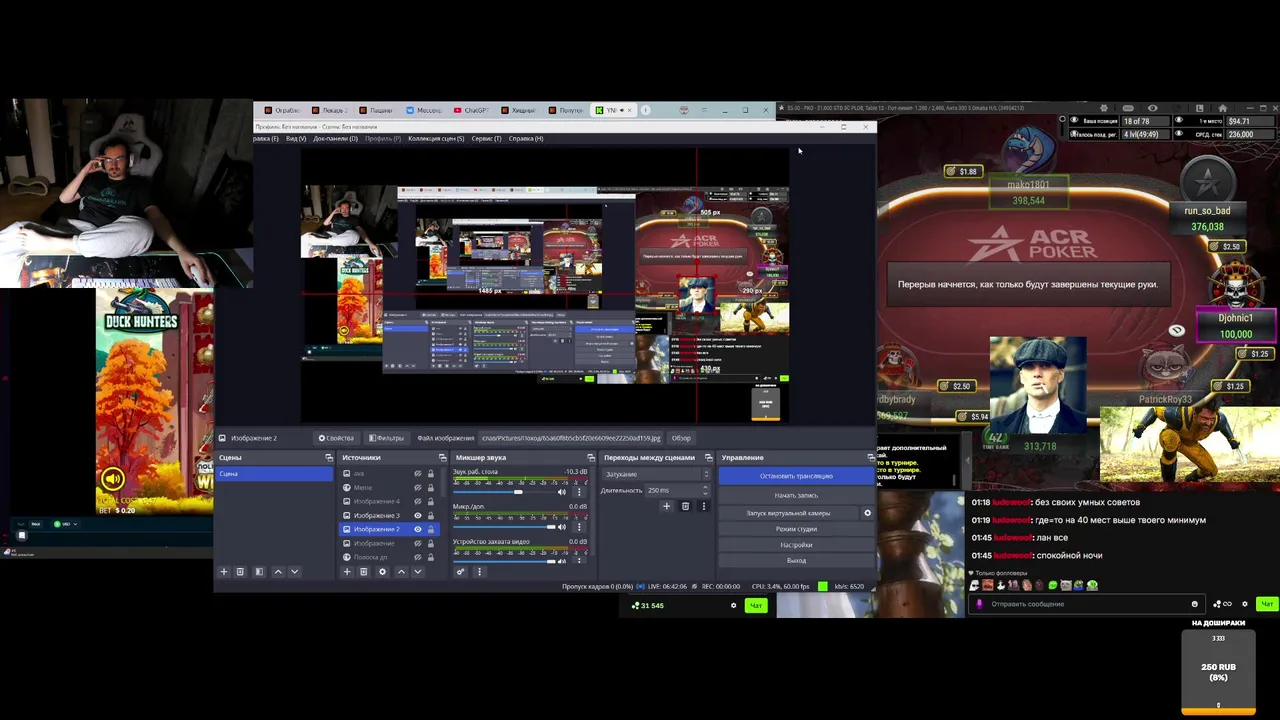Remove scene transition using trash icon
This screenshot has height=720, width=1280.
point(685,506)
